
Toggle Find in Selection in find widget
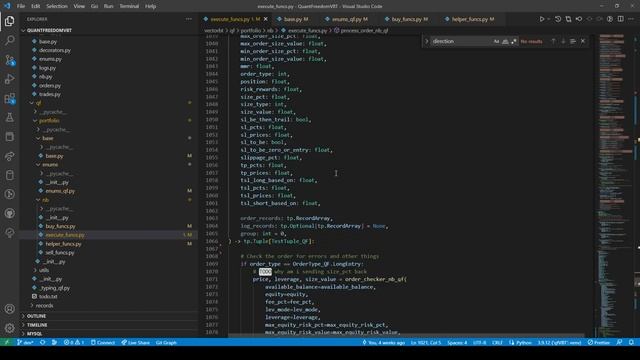coord(573,41)
